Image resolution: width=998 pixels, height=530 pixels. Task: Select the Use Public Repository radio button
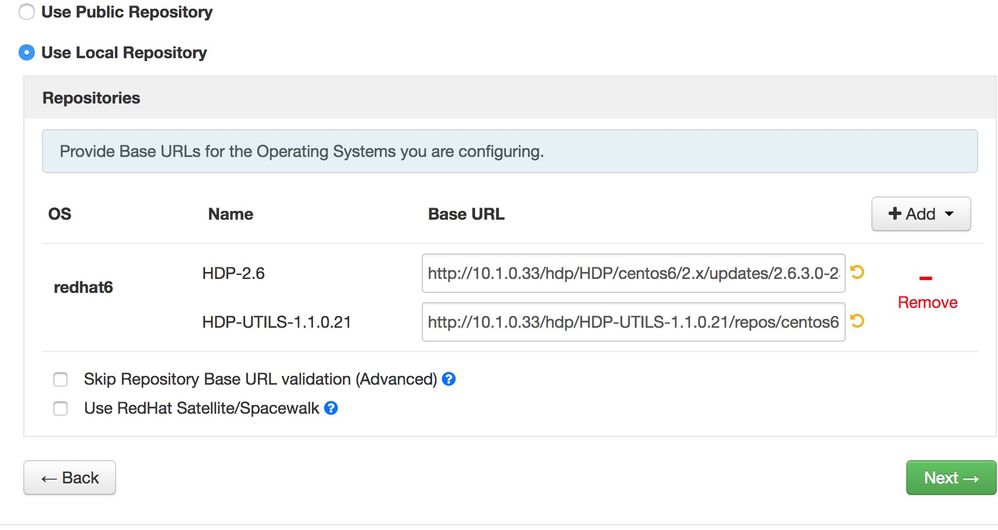tap(27, 13)
